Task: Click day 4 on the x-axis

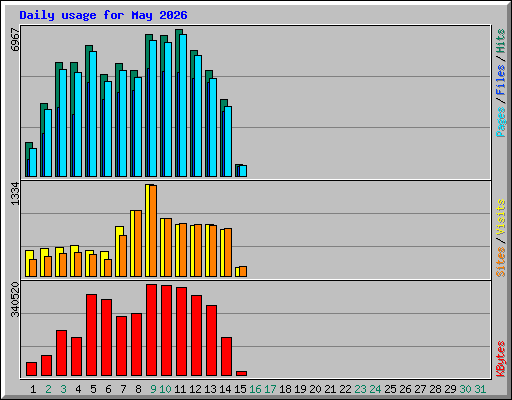Action: (78, 389)
